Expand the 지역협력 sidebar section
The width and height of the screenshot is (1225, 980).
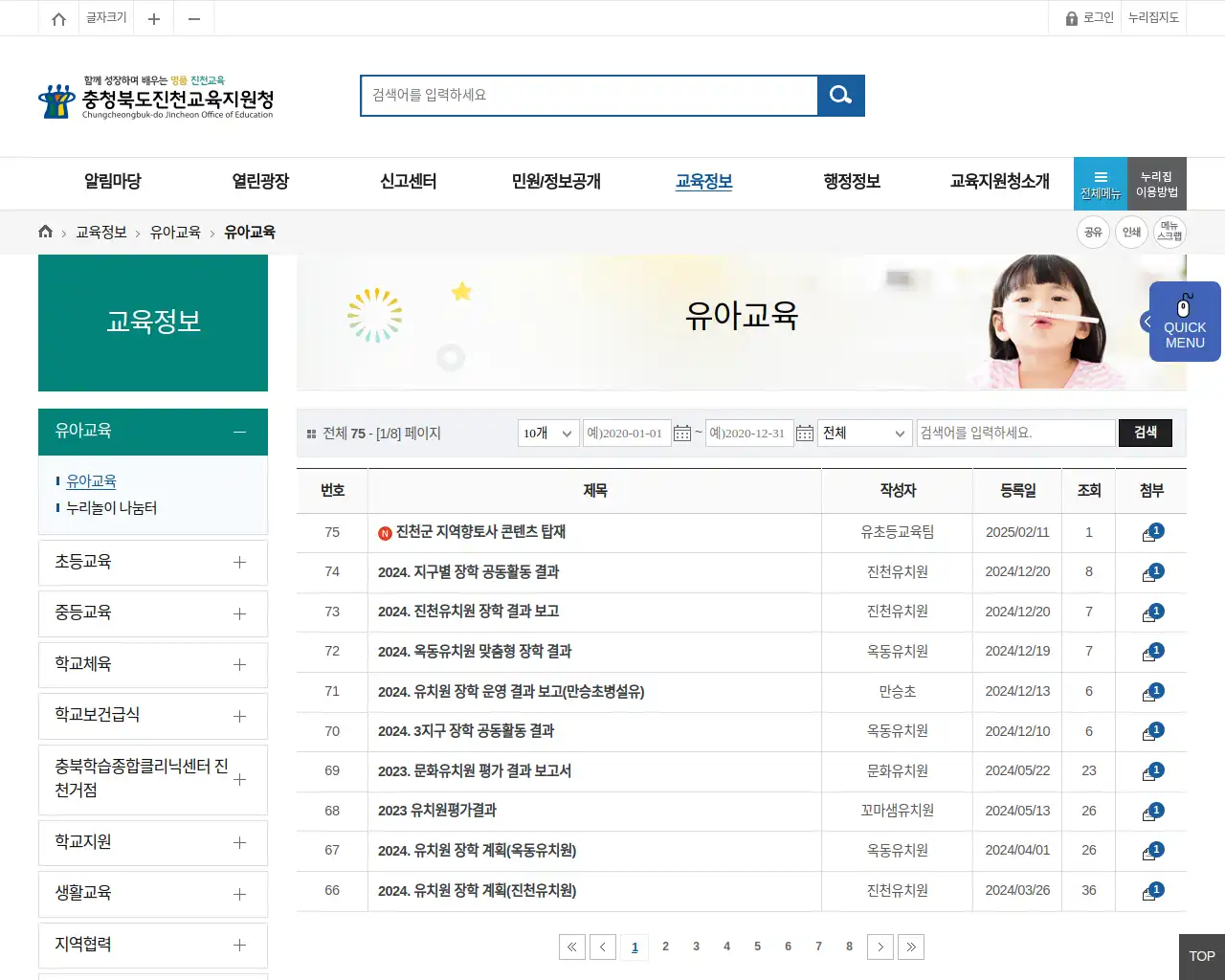click(x=239, y=945)
